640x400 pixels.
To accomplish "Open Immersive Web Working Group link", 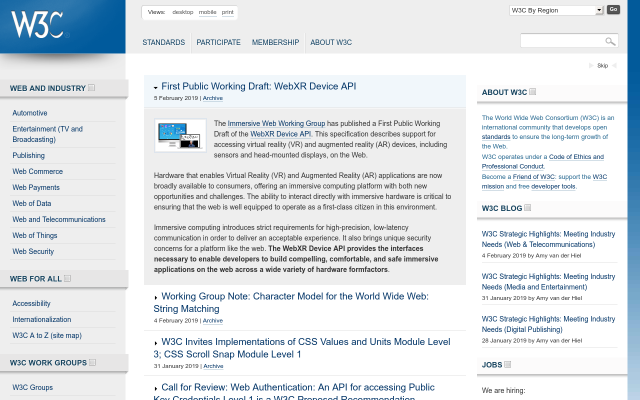I will click(276, 123).
